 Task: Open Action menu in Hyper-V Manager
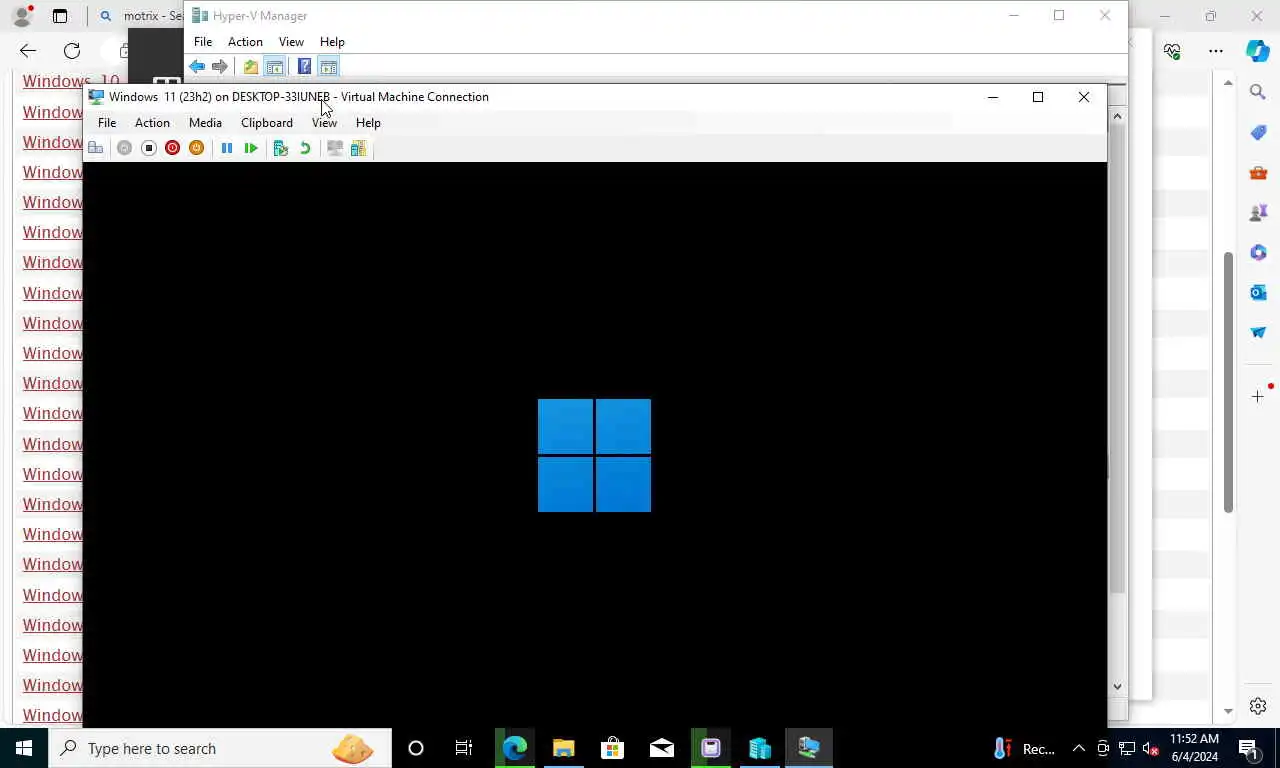(x=245, y=42)
